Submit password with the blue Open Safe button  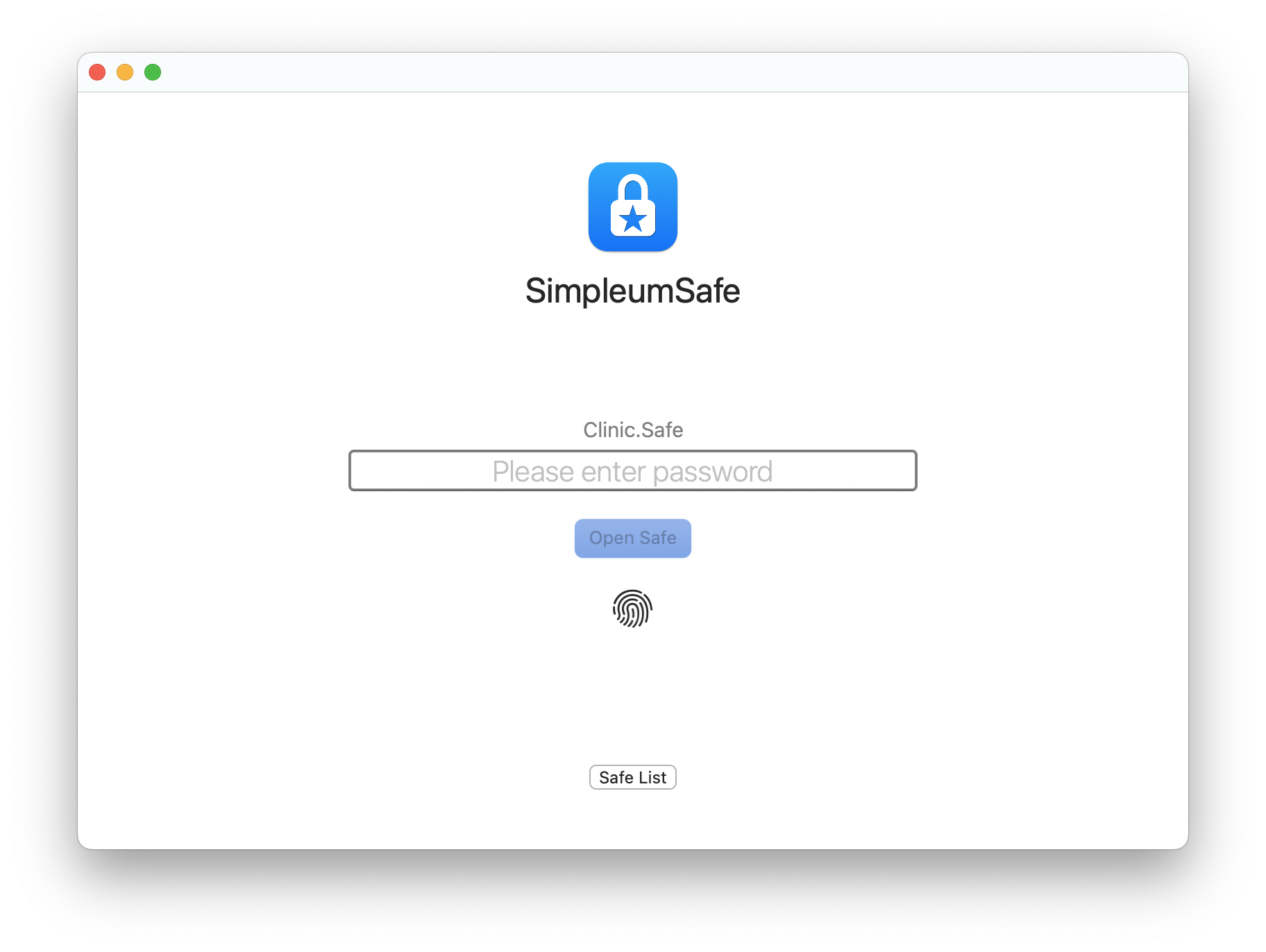[x=632, y=538]
